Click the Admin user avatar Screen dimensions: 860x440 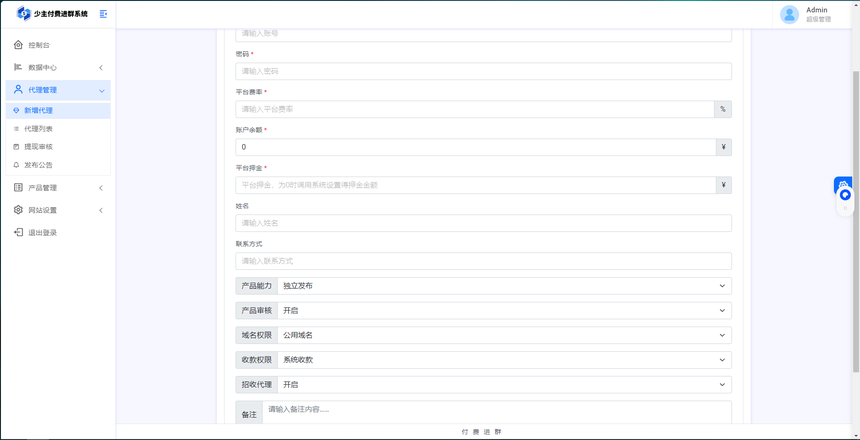click(x=789, y=14)
